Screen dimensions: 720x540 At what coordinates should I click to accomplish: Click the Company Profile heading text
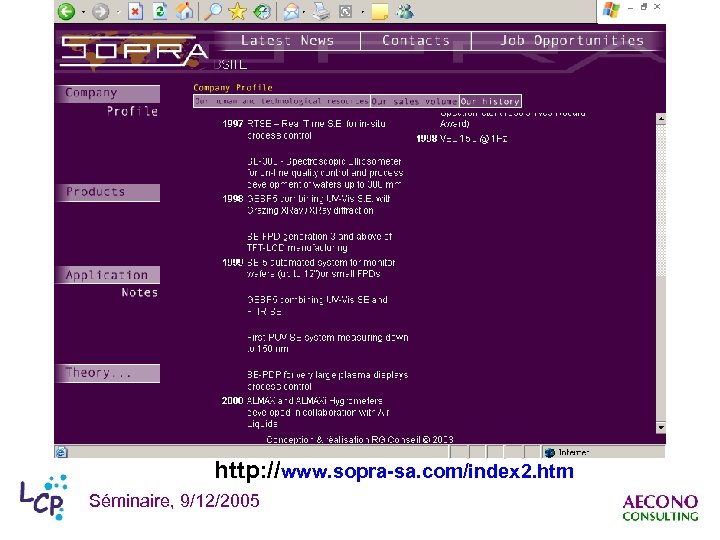[x=233, y=87]
